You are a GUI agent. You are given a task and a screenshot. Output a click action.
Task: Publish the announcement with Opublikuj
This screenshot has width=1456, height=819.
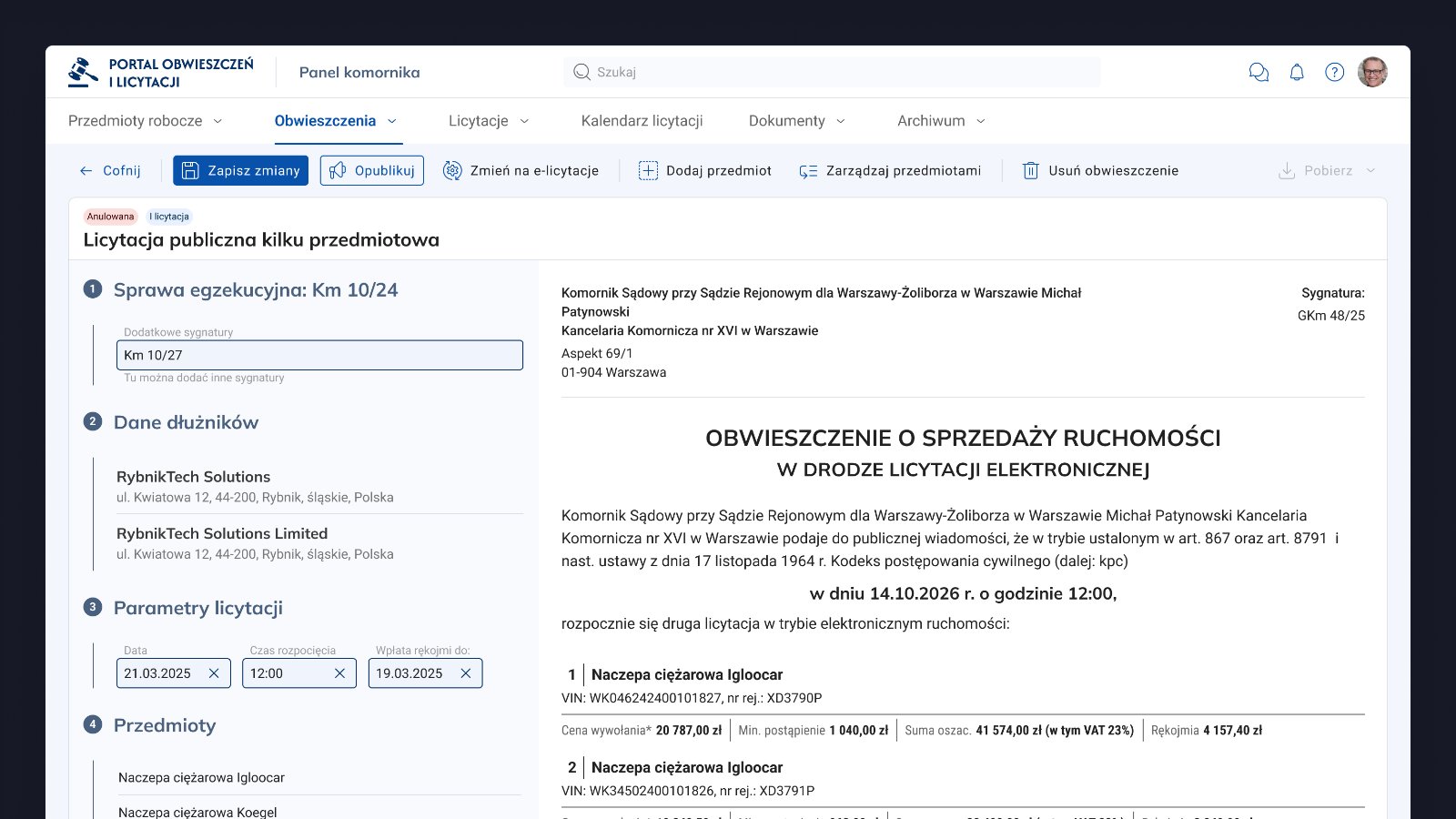pos(371,171)
